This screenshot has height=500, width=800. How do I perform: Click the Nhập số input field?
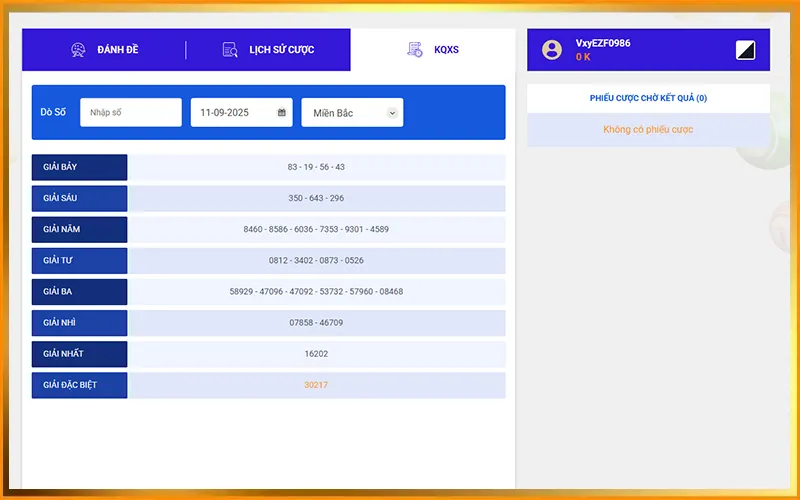point(130,113)
